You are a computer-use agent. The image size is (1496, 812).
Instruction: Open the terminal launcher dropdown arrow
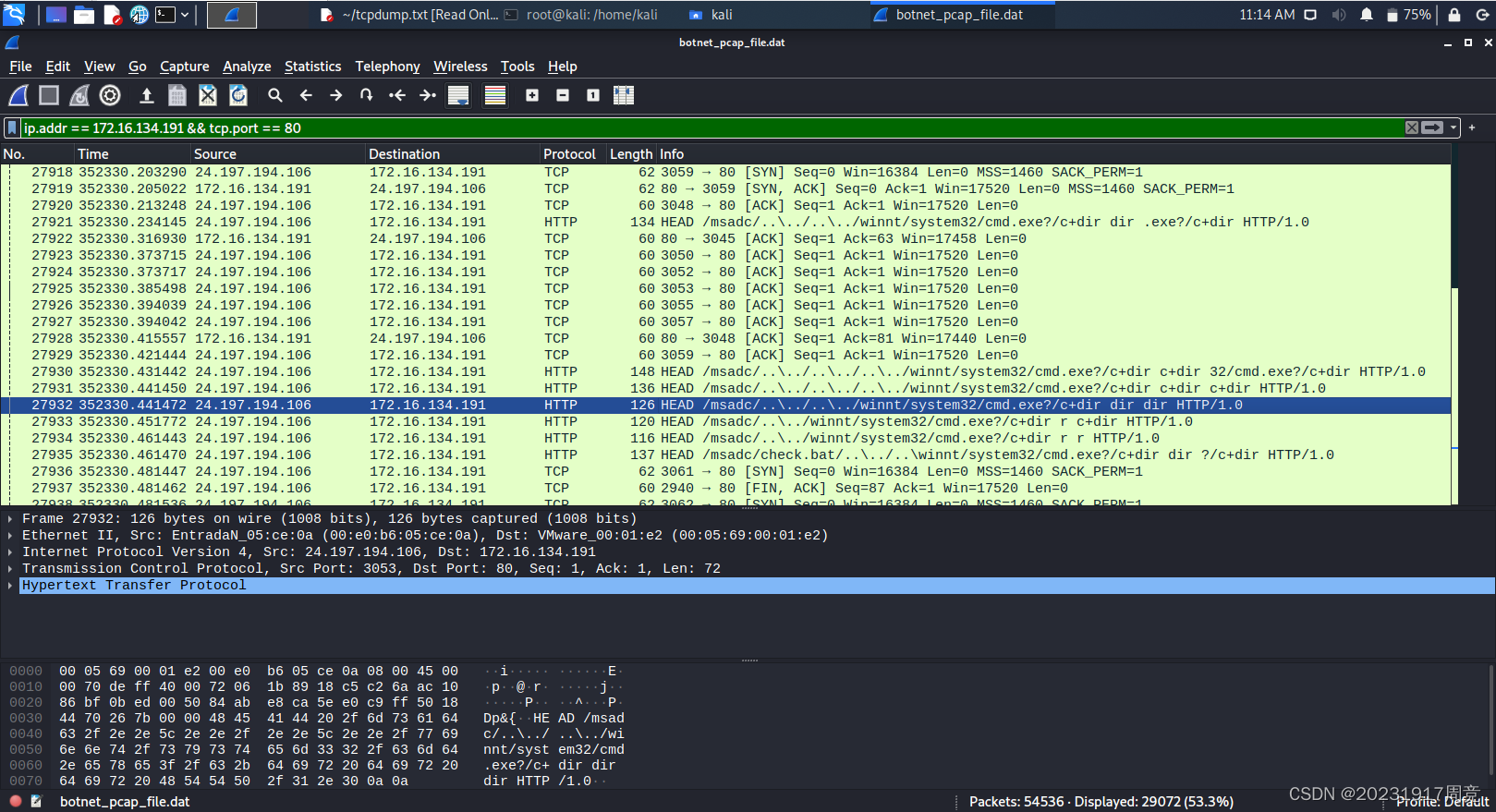click(x=185, y=15)
